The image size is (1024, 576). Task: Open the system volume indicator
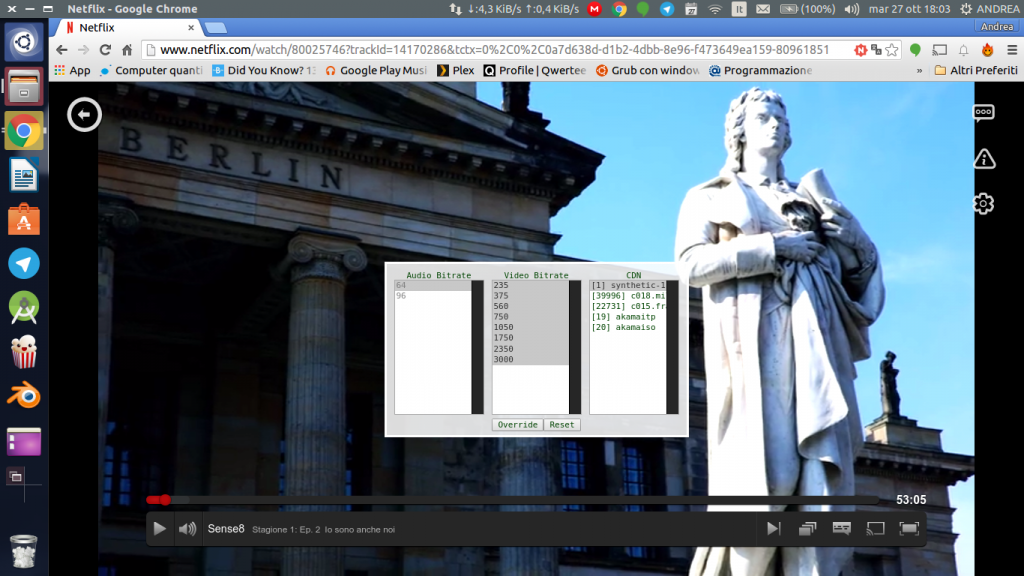point(851,9)
